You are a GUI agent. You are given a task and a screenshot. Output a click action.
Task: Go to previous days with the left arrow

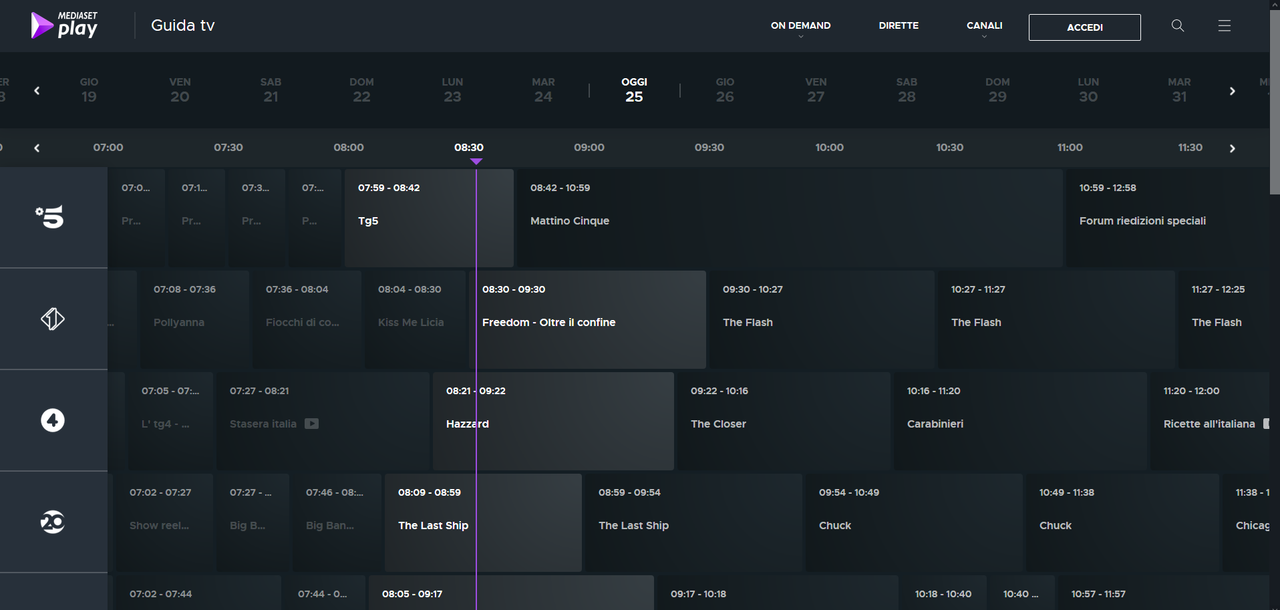point(37,91)
